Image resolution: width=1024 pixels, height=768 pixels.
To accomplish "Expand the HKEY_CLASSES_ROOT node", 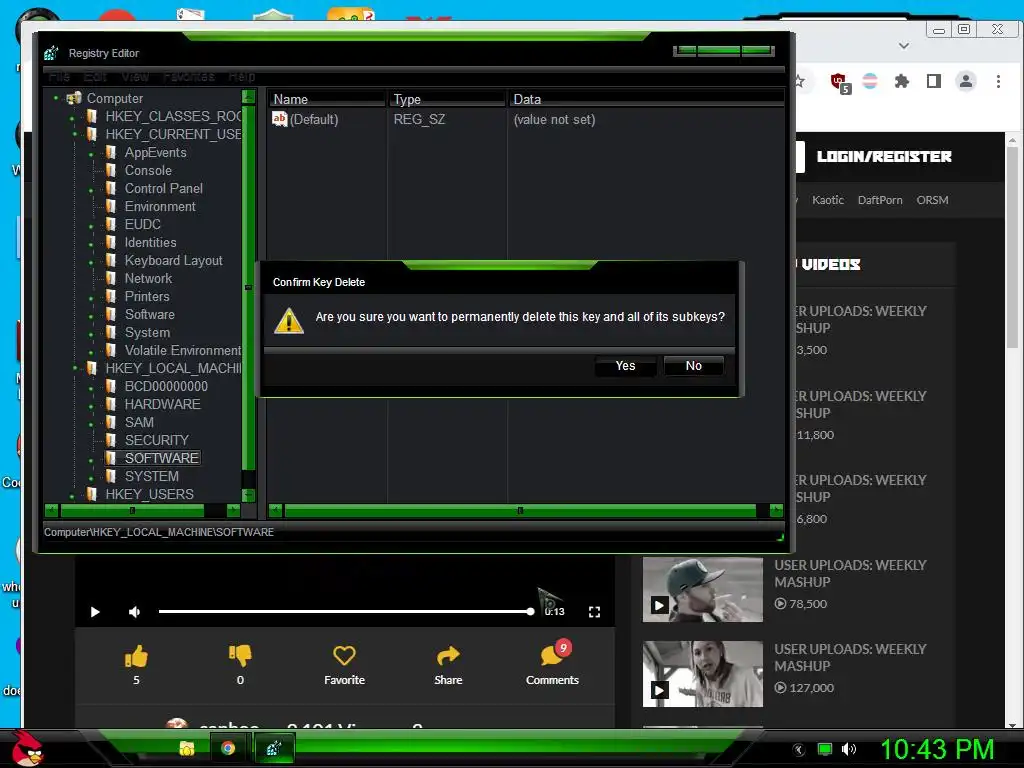I will 72,118.
